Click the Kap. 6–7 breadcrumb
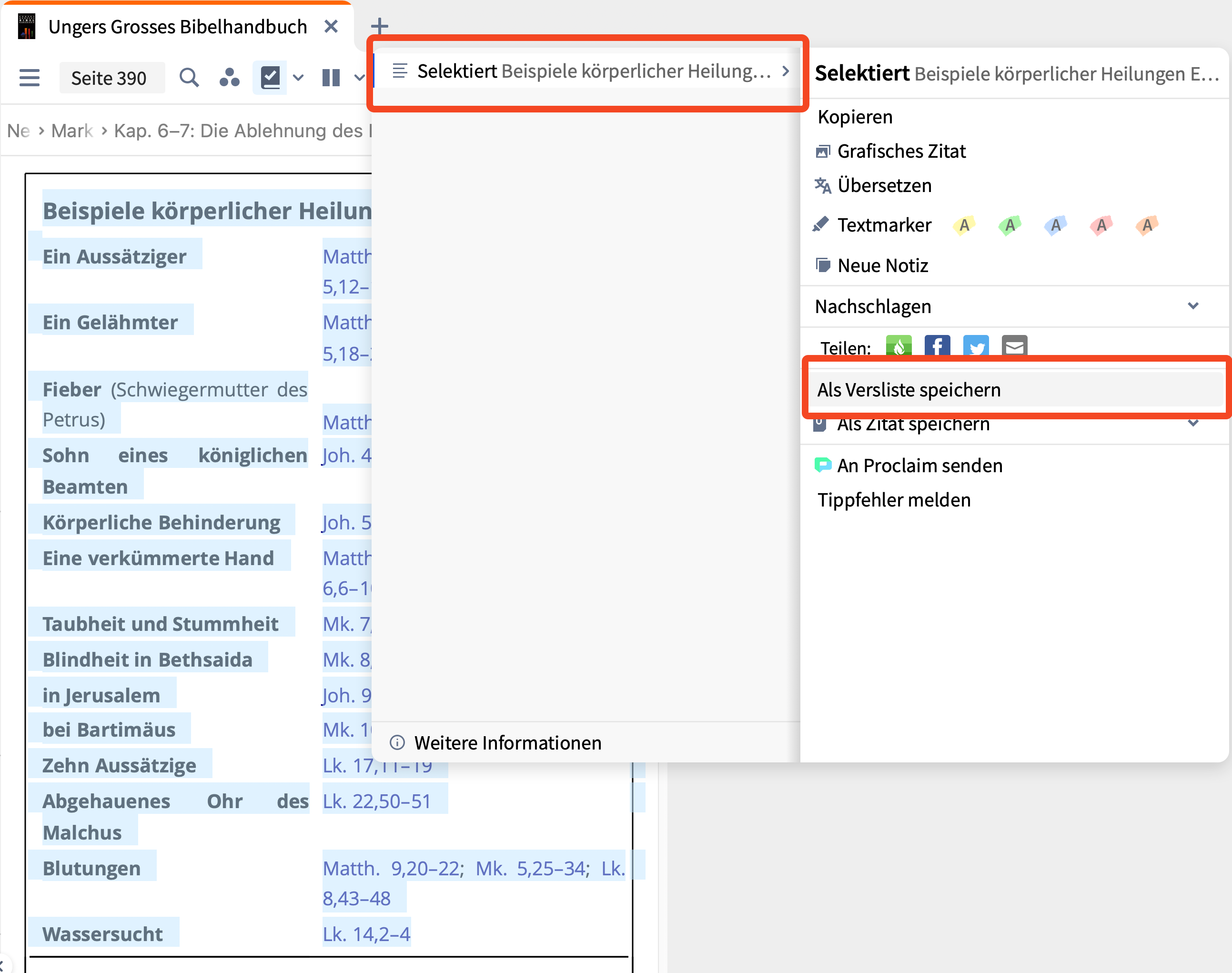 click(x=242, y=131)
